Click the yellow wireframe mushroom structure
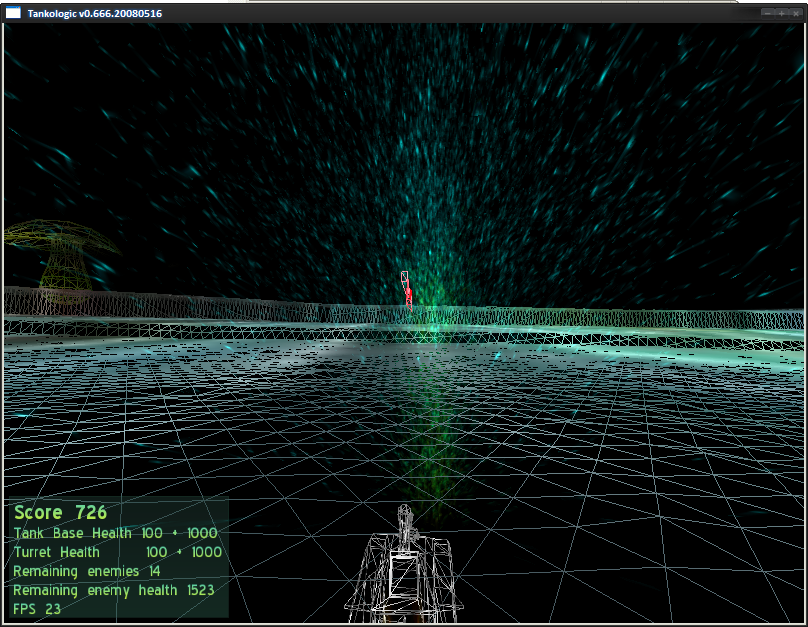The image size is (808, 627). click(x=61, y=262)
